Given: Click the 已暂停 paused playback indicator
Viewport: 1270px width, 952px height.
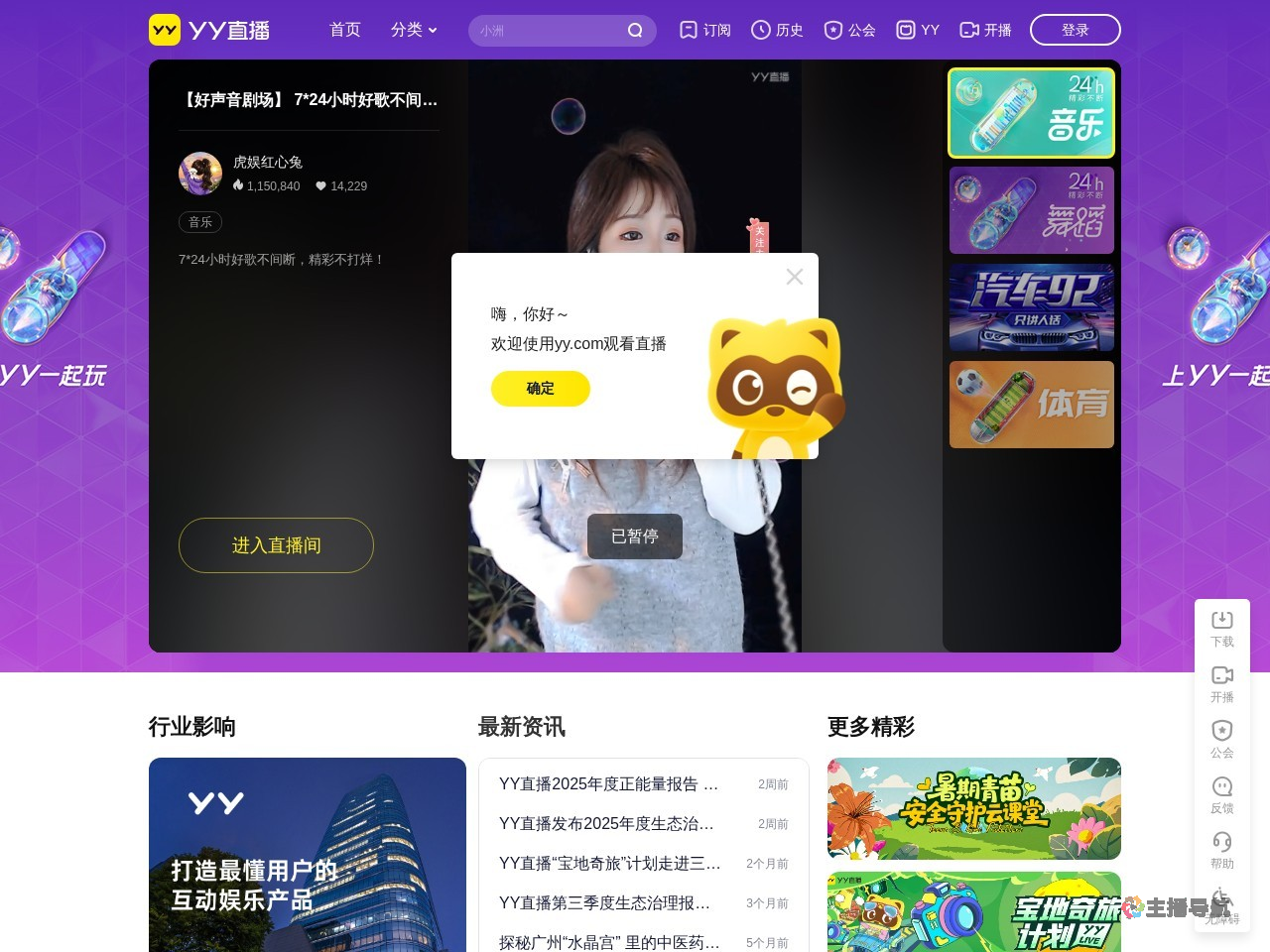Looking at the screenshot, I should 635,536.
